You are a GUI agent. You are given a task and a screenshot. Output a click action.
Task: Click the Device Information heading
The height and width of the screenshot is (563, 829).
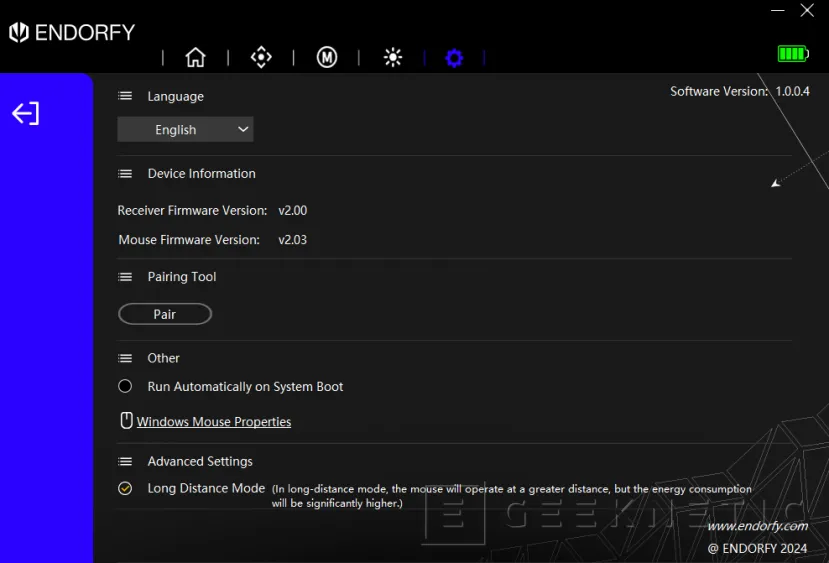[201, 173]
